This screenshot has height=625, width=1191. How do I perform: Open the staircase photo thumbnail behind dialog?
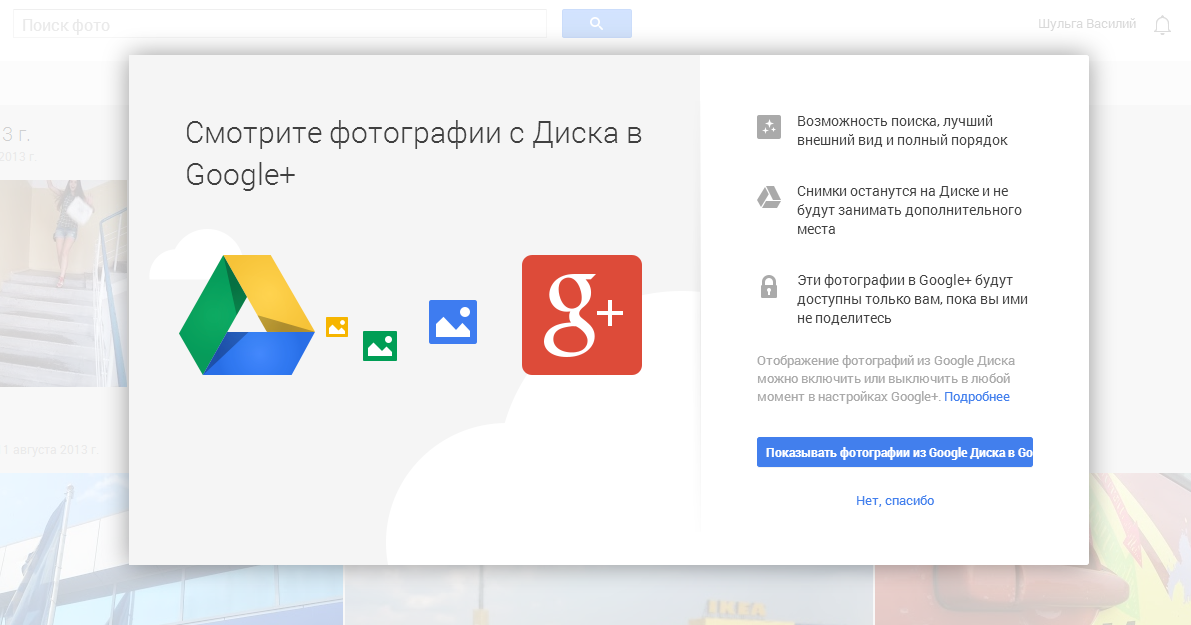coord(64,283)
